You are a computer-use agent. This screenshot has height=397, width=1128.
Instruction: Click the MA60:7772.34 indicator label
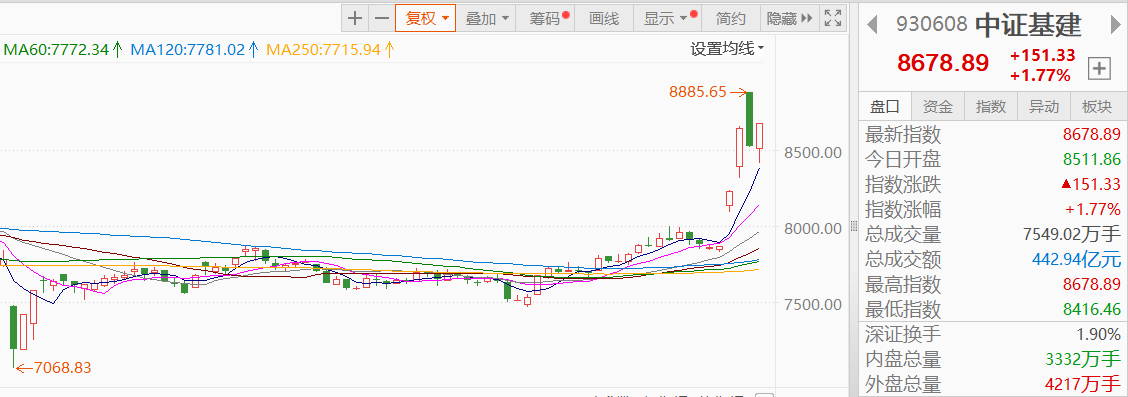click(x=63, y=50)
